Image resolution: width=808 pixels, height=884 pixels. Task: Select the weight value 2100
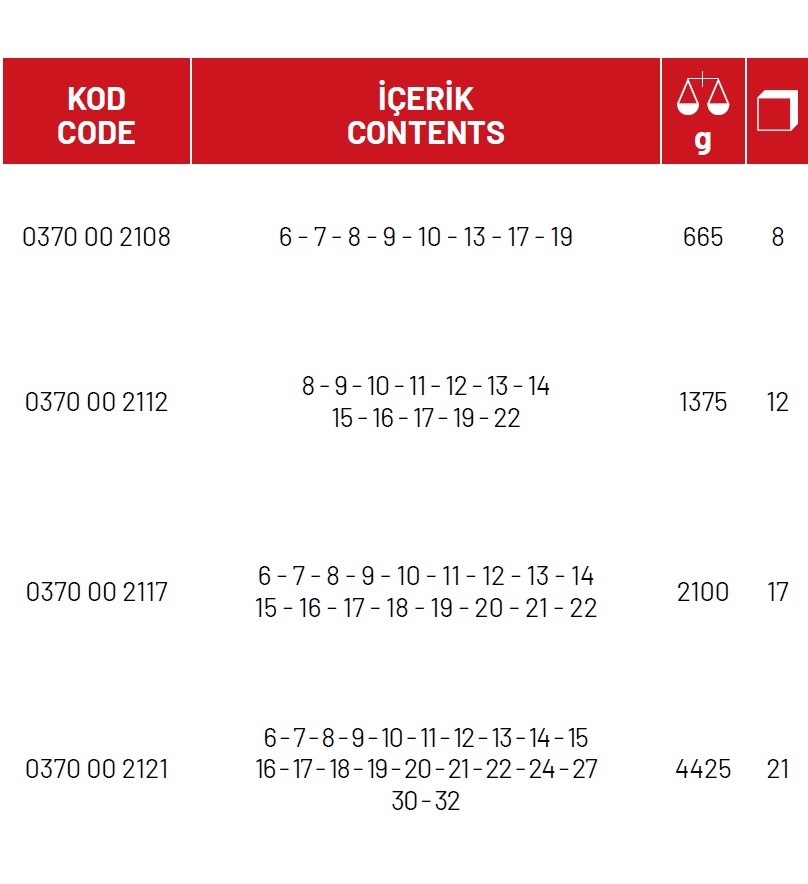703,592
